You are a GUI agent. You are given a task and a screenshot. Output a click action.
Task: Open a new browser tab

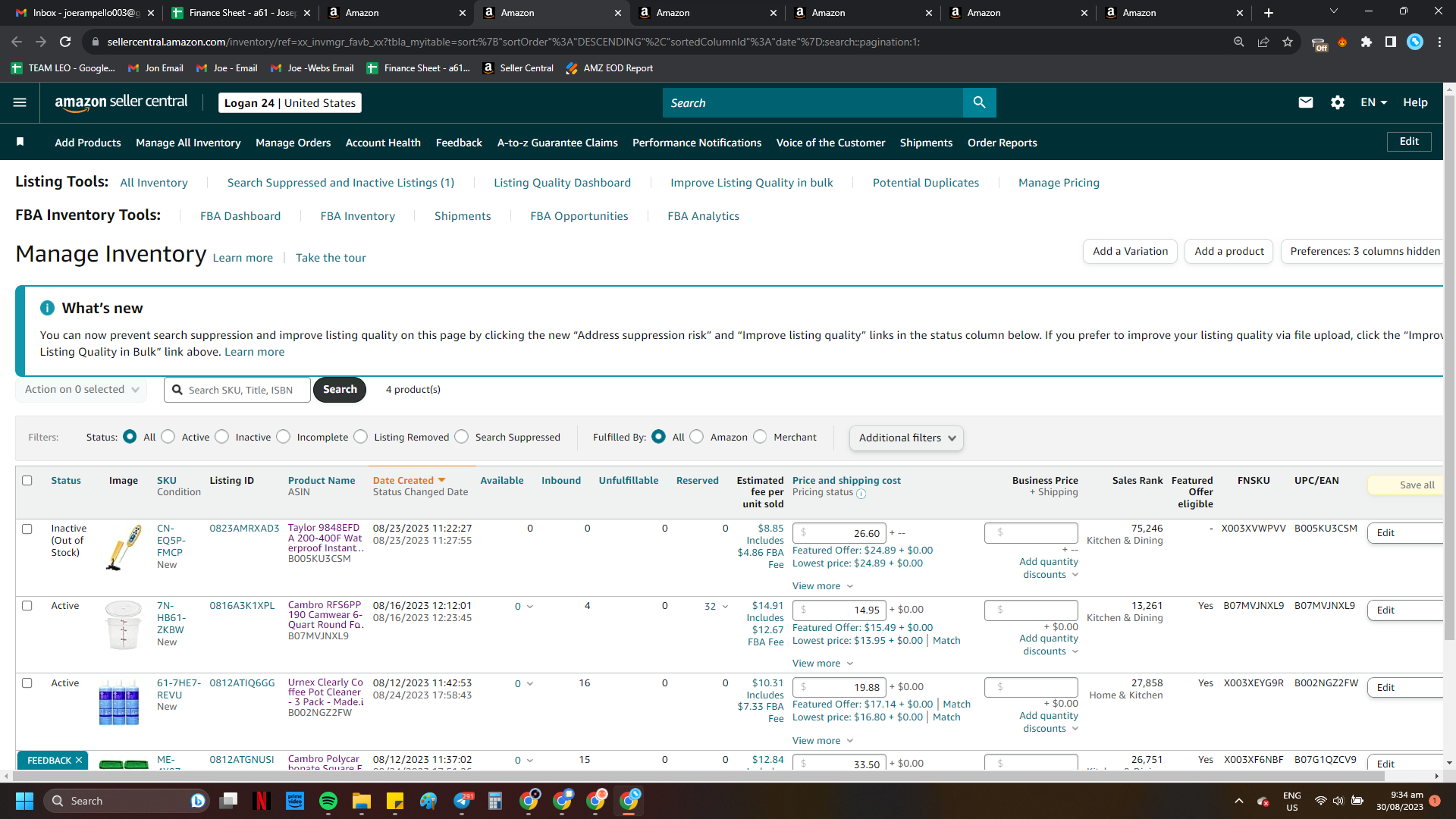1269,13
